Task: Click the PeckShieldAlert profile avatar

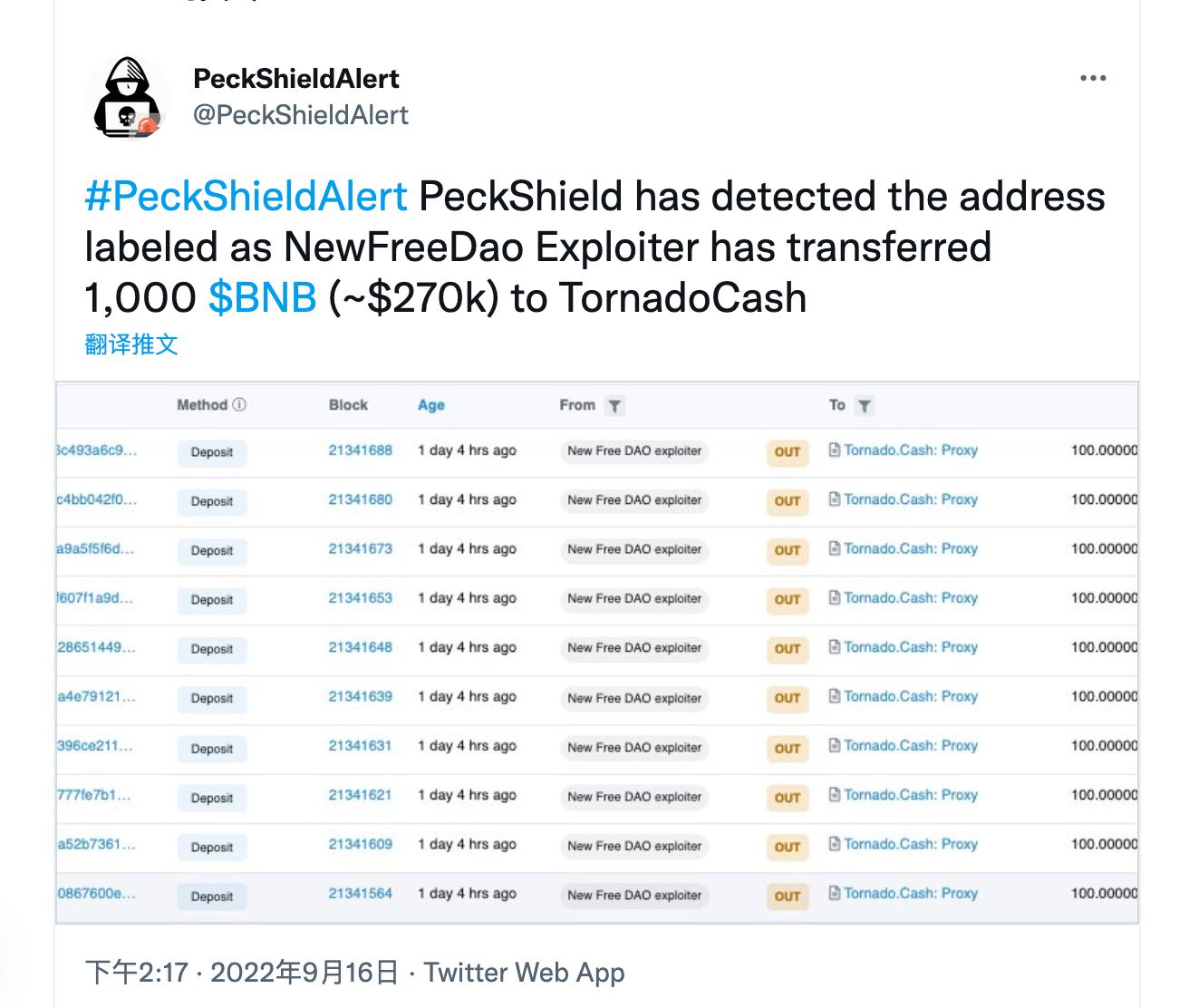Action: (x=128, y=97)
